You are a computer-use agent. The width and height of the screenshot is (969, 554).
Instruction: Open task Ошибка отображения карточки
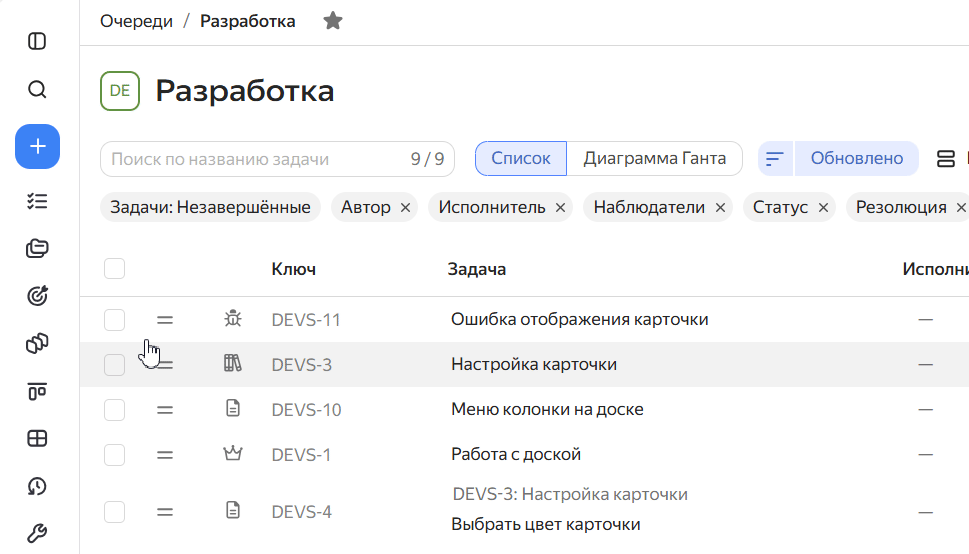click(x=580, y=320)
